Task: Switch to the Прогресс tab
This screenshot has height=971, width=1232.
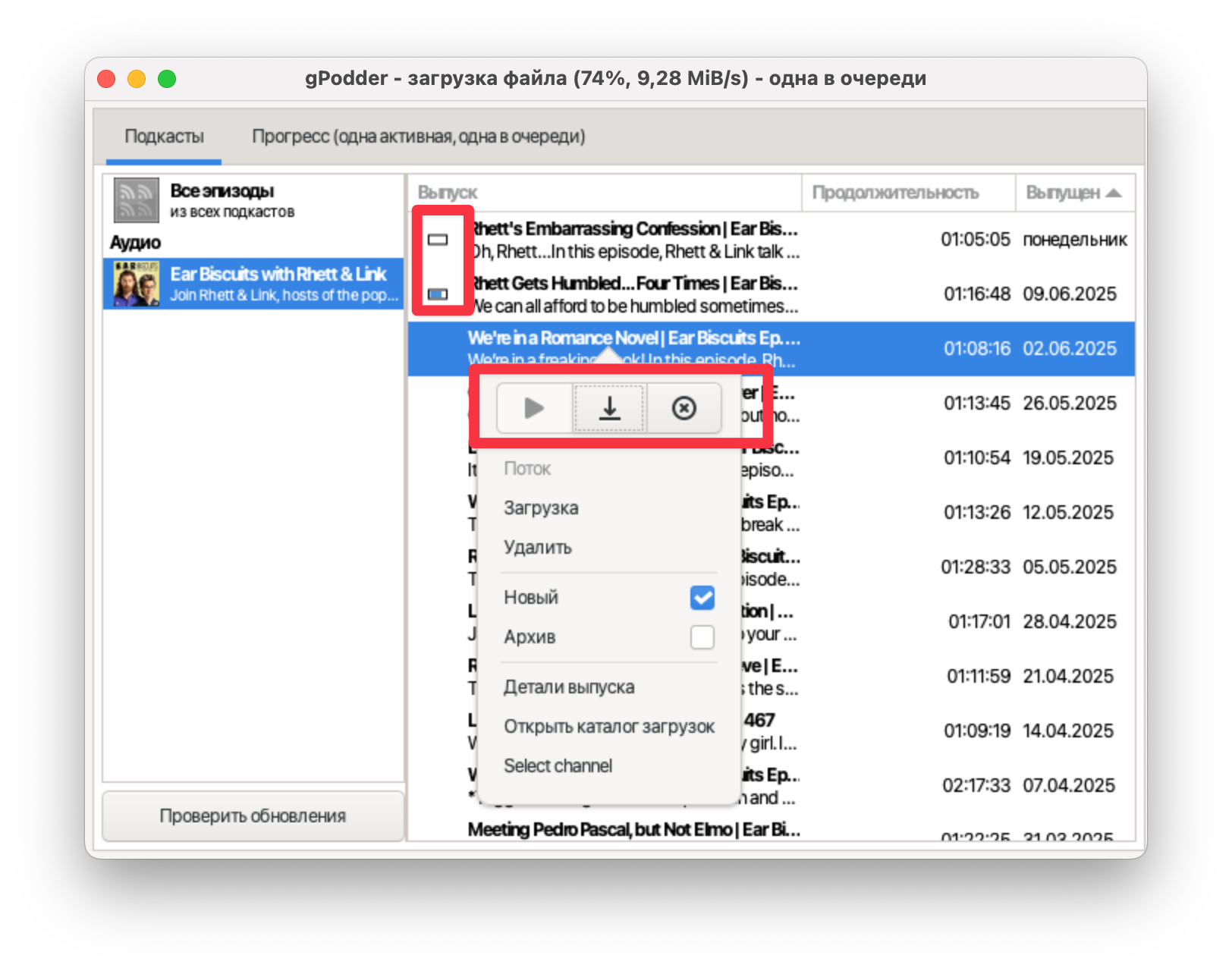Action: (418, 137)
